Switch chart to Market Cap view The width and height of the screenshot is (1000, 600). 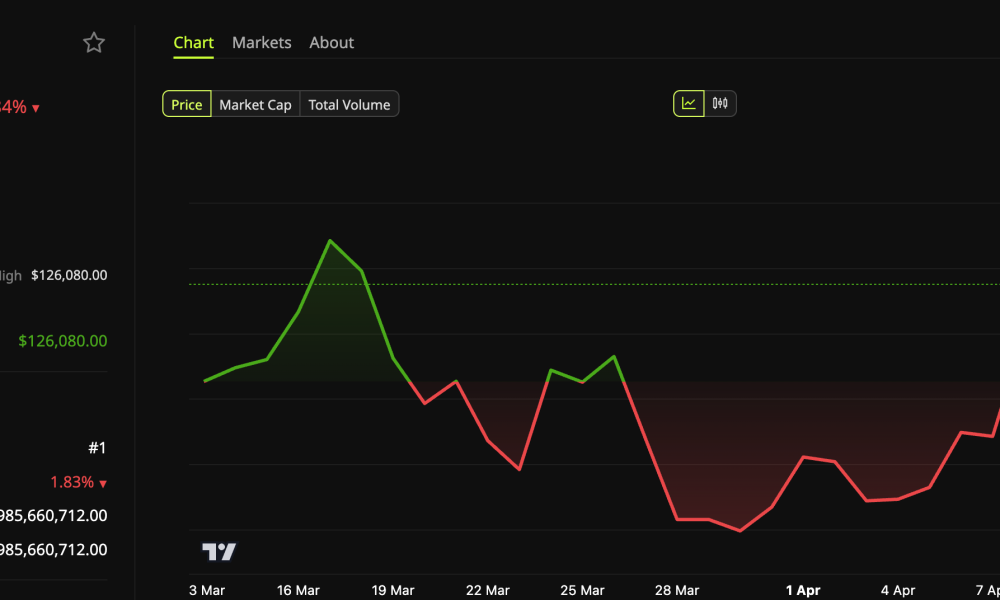pos(255,104)
